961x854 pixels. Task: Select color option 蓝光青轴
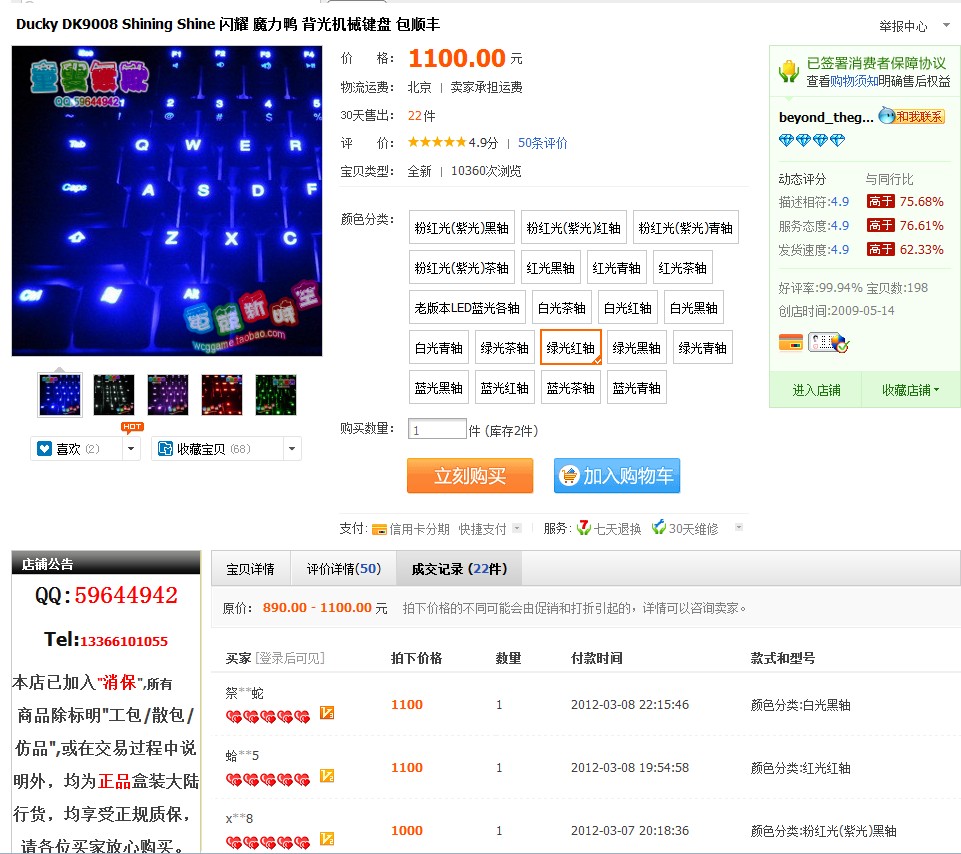click(x=637, y=387)
